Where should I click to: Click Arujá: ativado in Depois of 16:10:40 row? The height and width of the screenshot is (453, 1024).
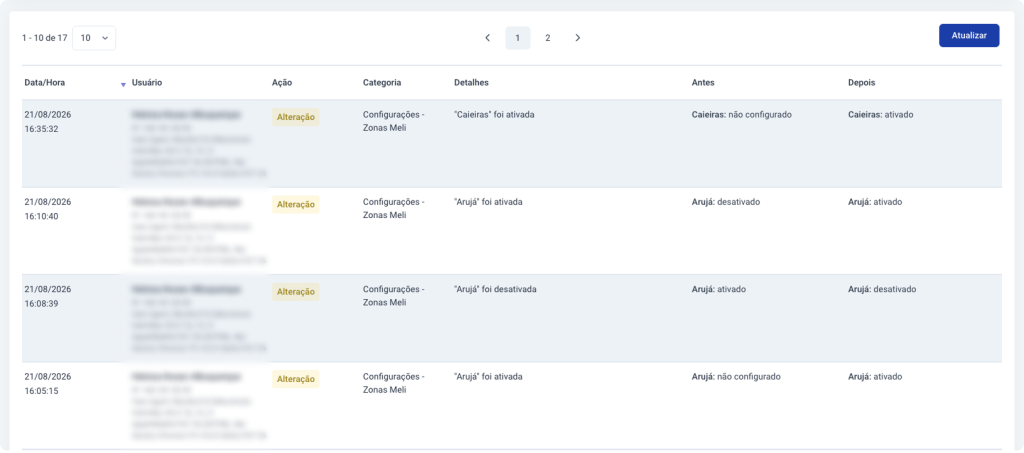pos(874,202)
